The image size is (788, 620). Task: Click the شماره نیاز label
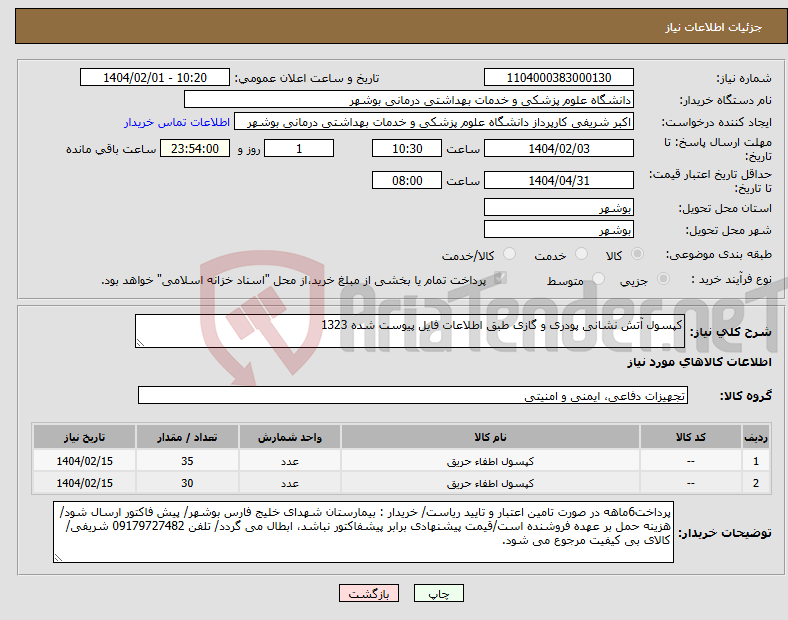click(x=743, y=78)
